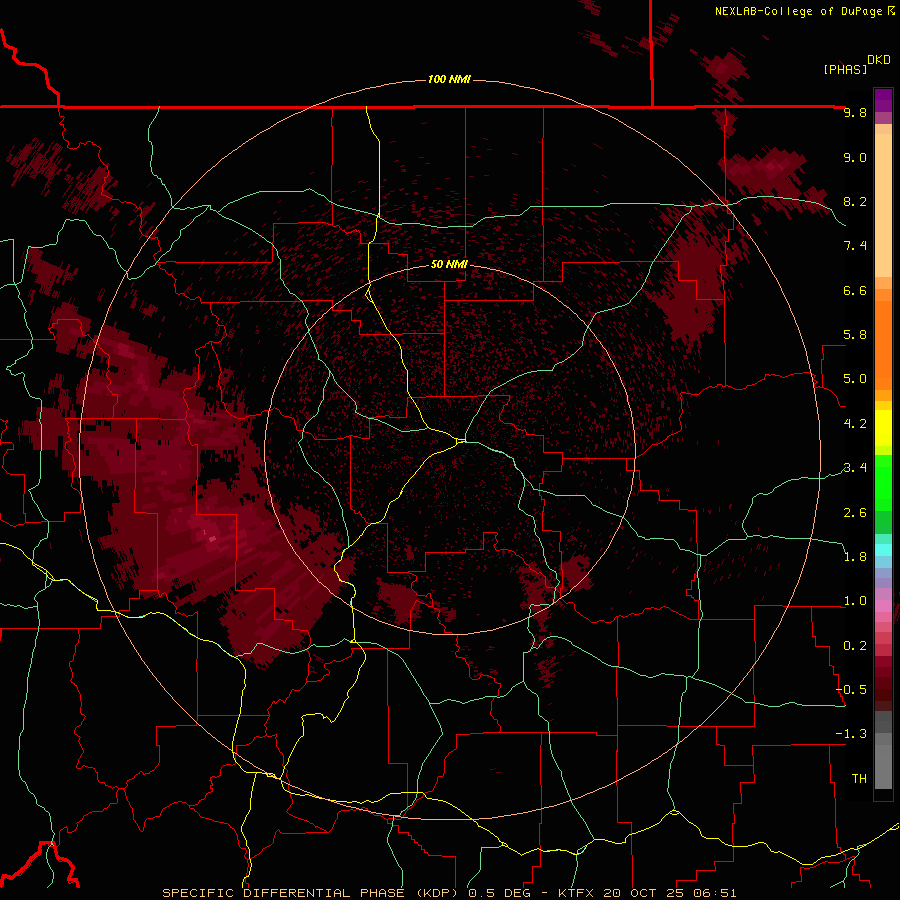This screenshot has height=900, width=900.
Task: Click the purple top segment of color bar
Action: click(x=883, y=101)
